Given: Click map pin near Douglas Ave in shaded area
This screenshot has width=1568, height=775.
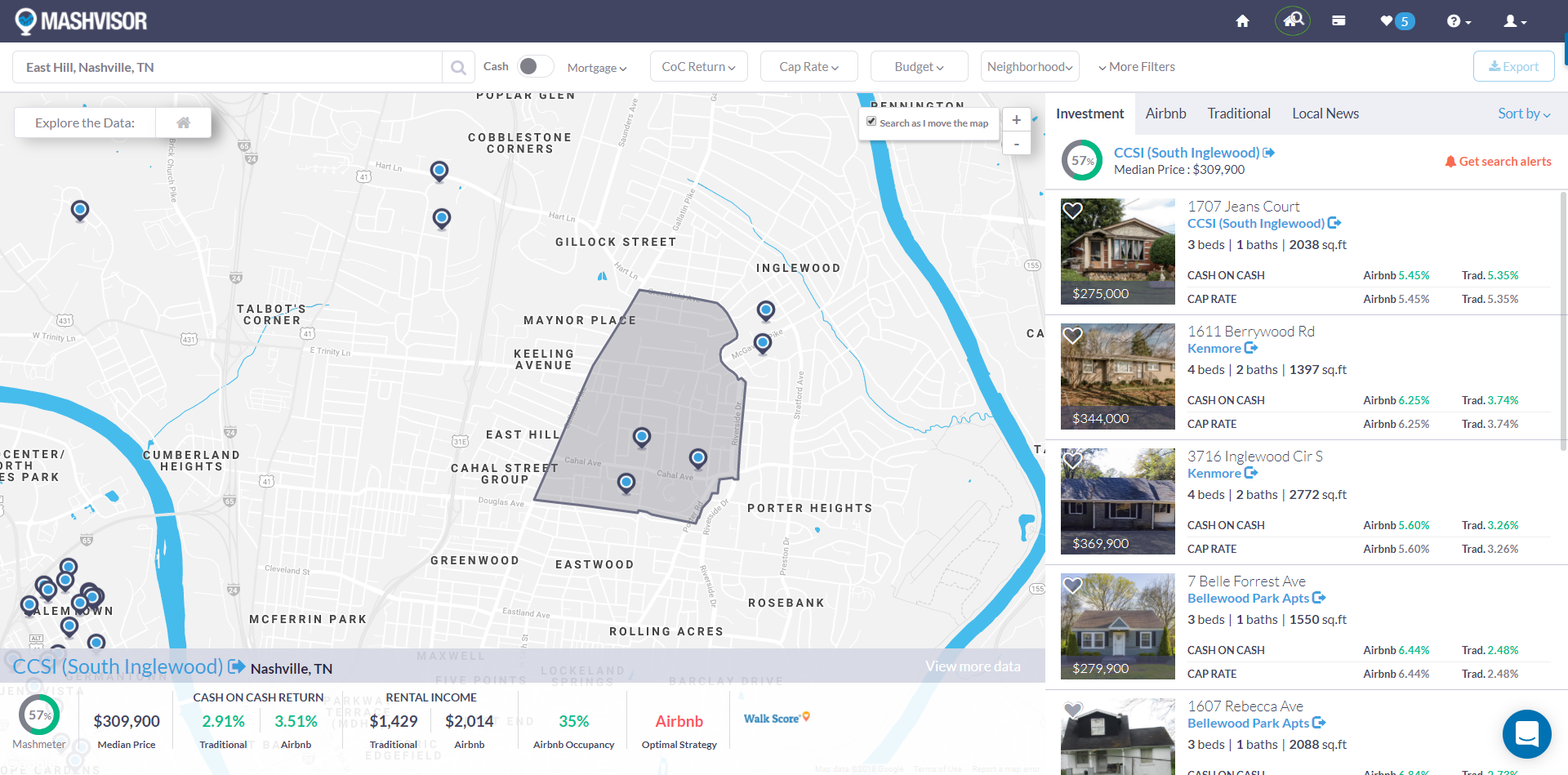Looking at the screenshot, I should [x=626, y=483].
